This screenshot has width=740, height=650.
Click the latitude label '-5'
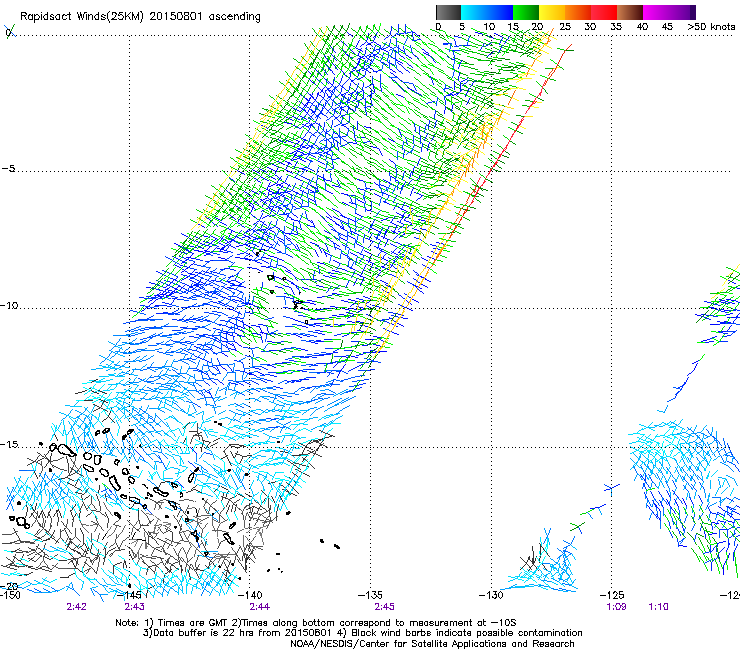pos(8,168)
